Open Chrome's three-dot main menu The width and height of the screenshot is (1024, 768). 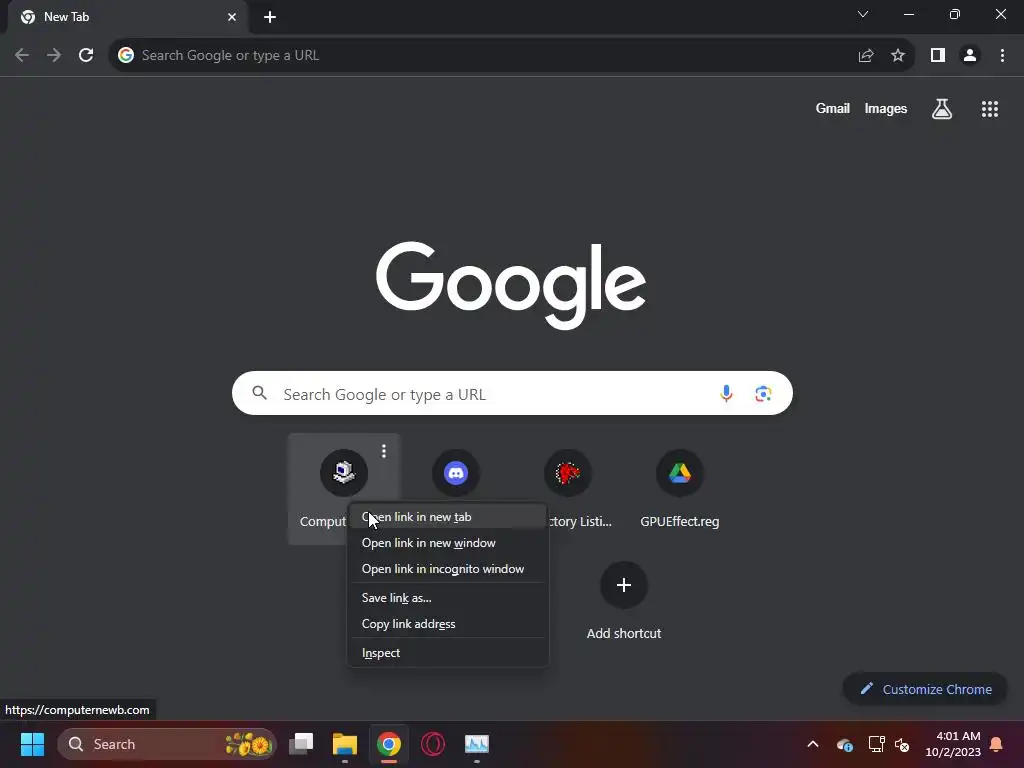point(1002,56)
